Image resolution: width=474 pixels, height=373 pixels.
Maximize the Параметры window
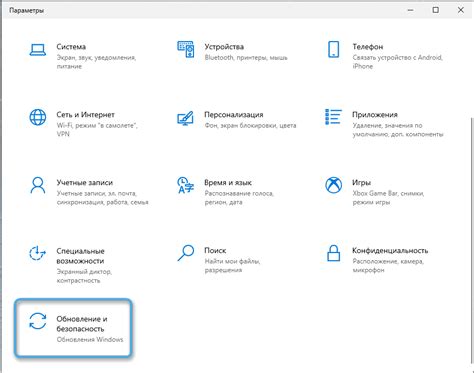click(435, 10)
